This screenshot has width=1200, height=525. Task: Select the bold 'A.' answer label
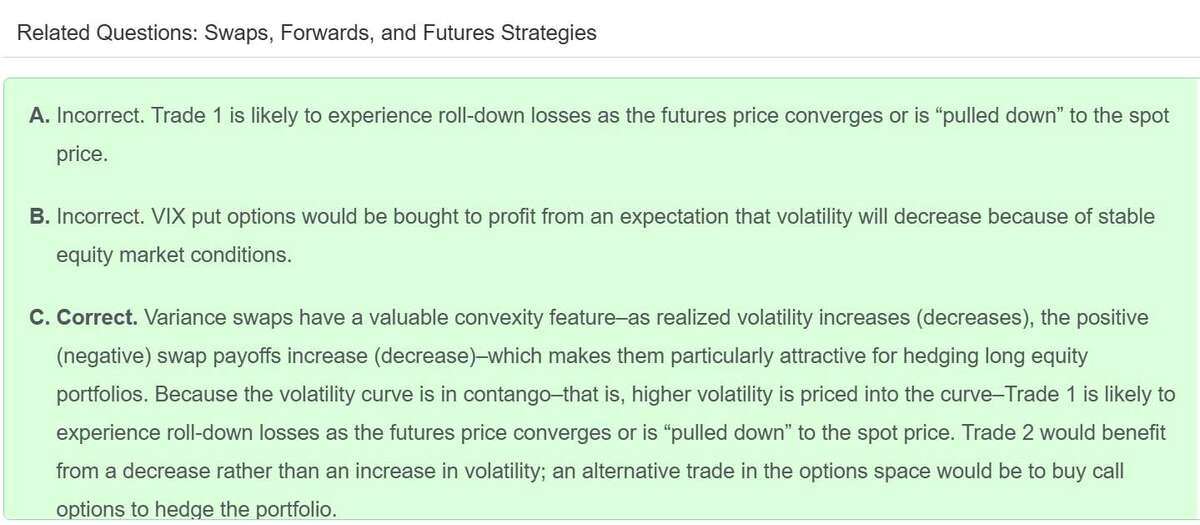(x=41, y=116)
